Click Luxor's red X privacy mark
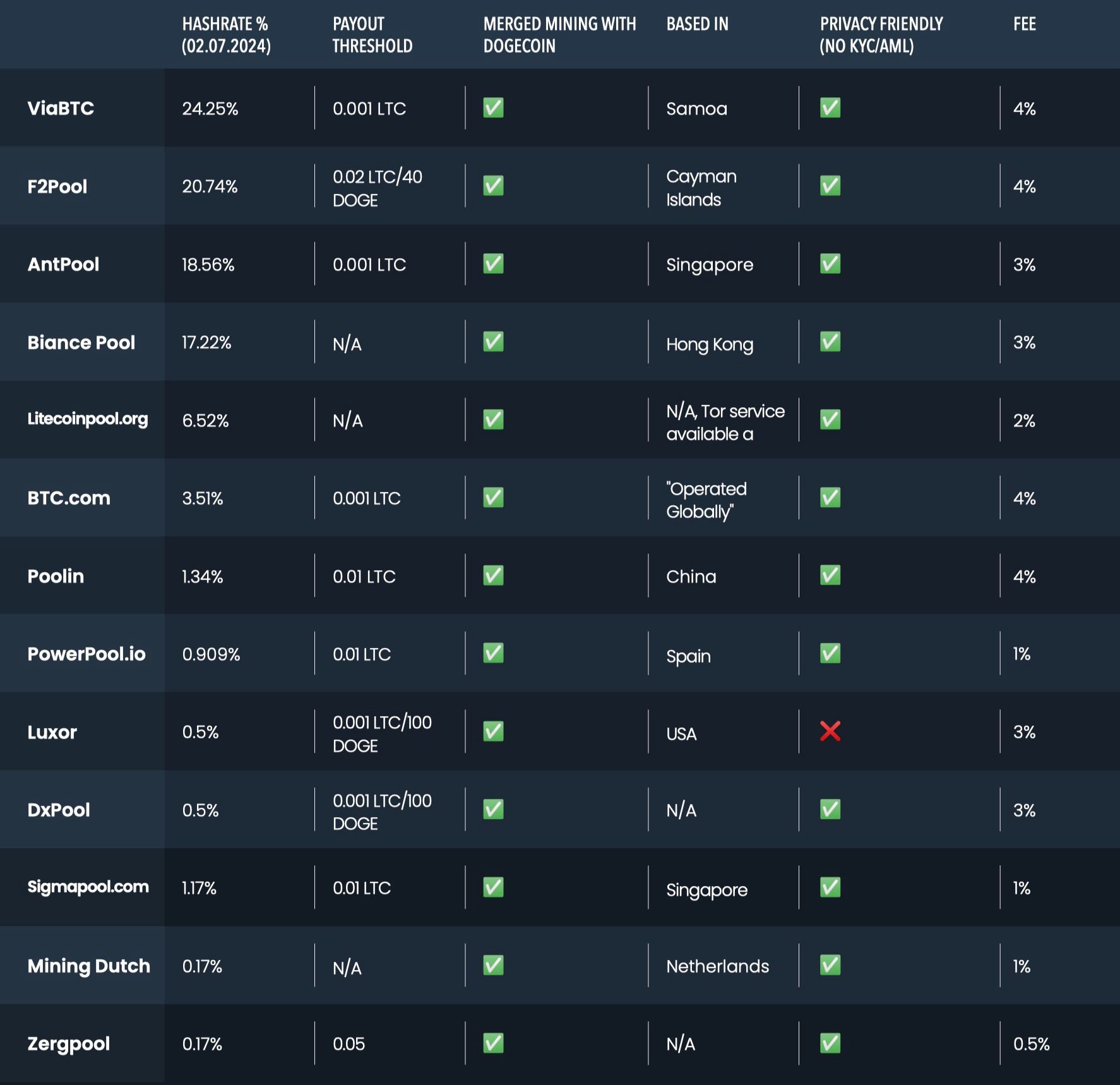This screenshot has width=1120, height=1085. click(x=830, y=731)
